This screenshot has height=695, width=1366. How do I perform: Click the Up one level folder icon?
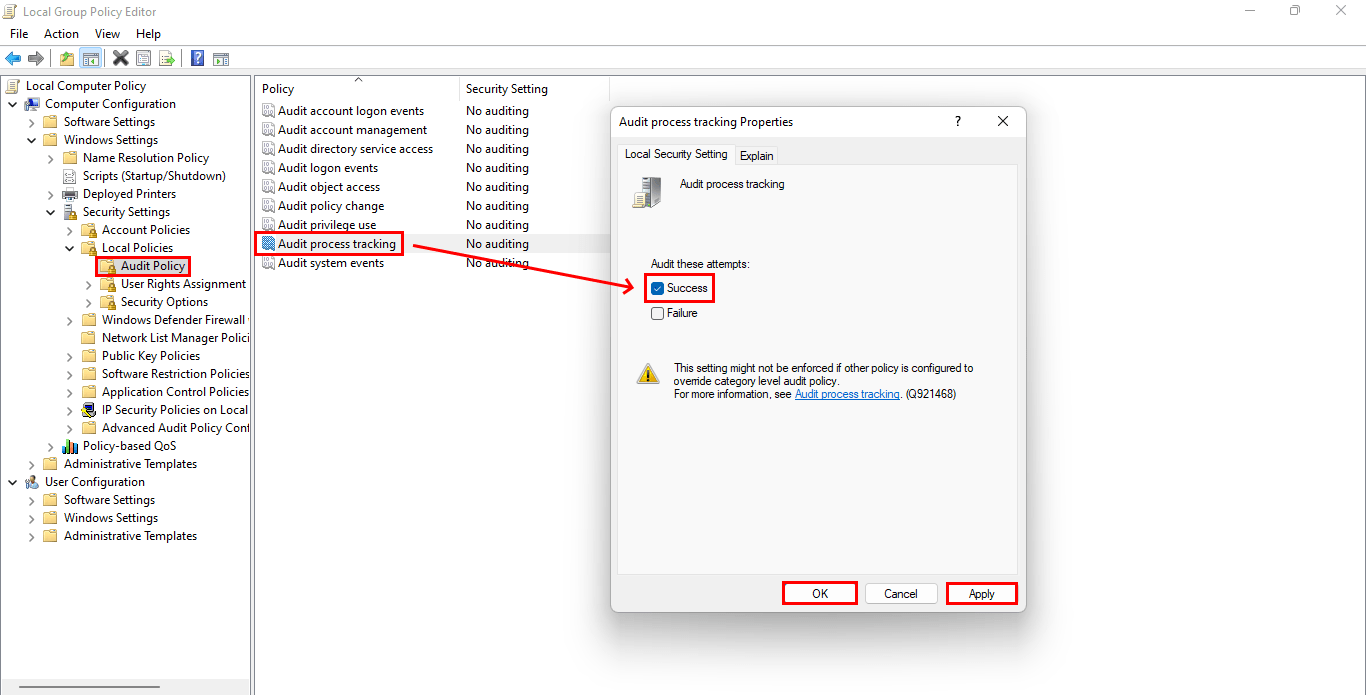point(66,57)
